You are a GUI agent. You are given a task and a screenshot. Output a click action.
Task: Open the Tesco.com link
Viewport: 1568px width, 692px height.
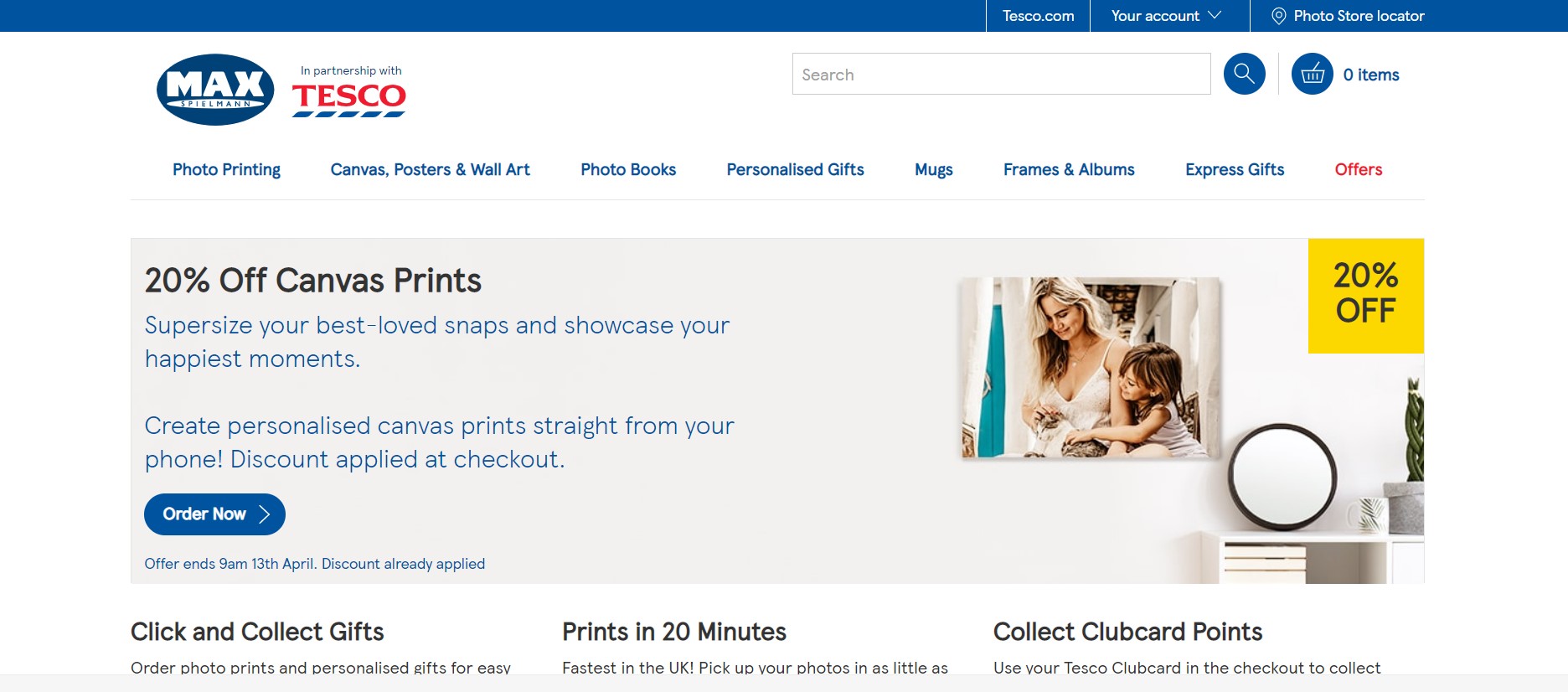[1038, 16]
